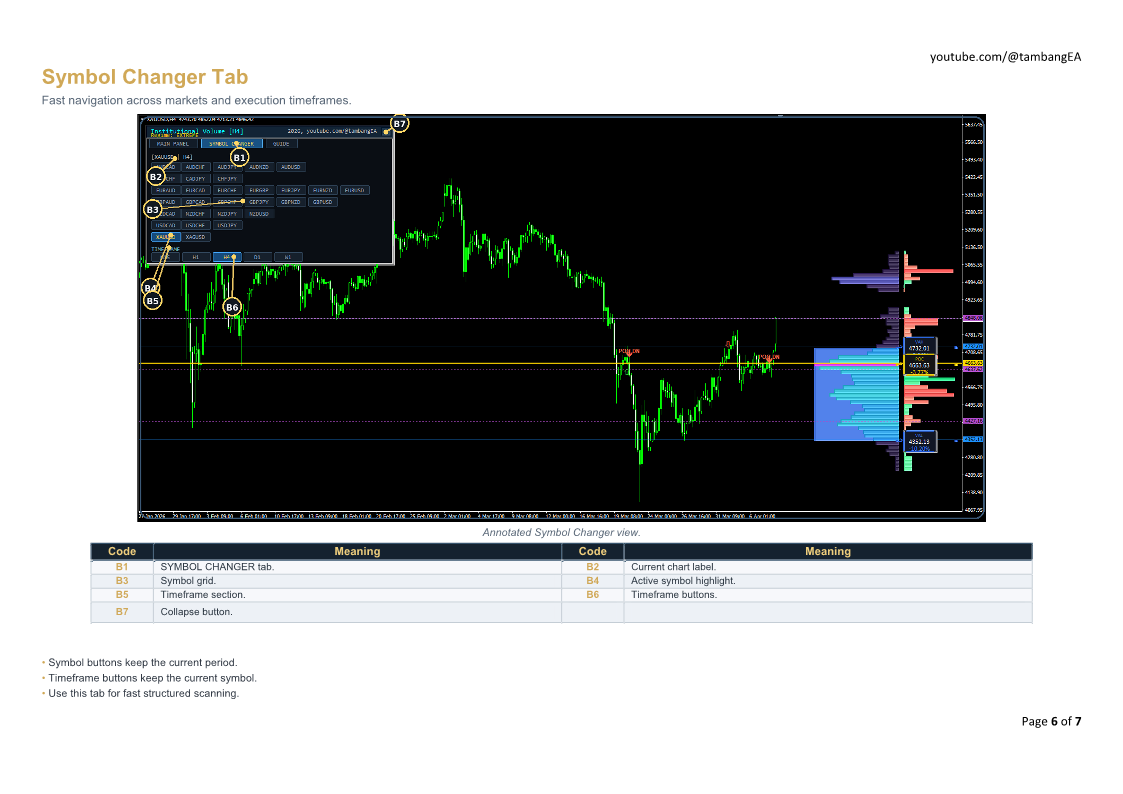
Task: Choose the D1 timeframe button
Action: 257,257
